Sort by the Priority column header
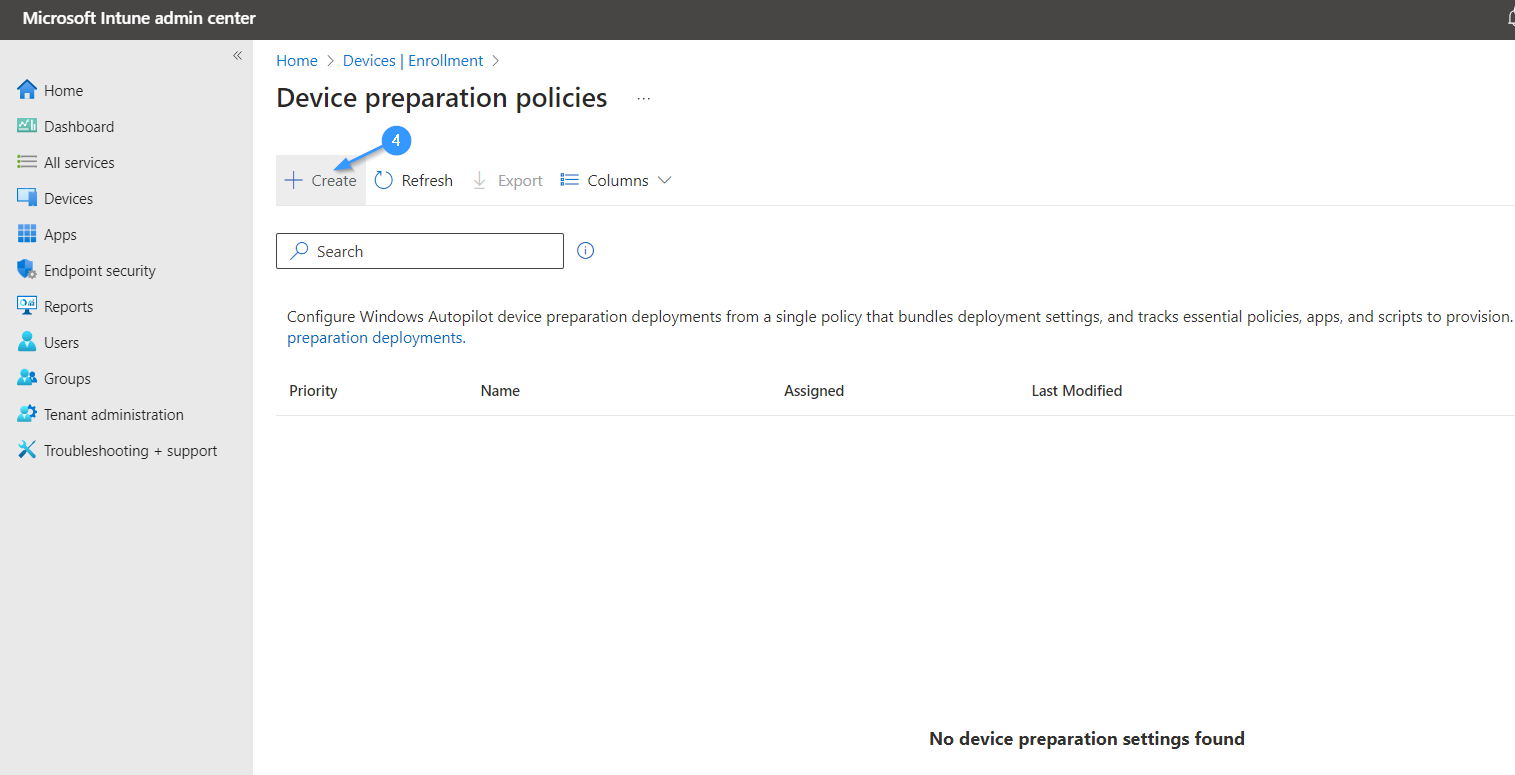Image resolution: width=1515 pixels, height=775 pixels. [313, 390]
